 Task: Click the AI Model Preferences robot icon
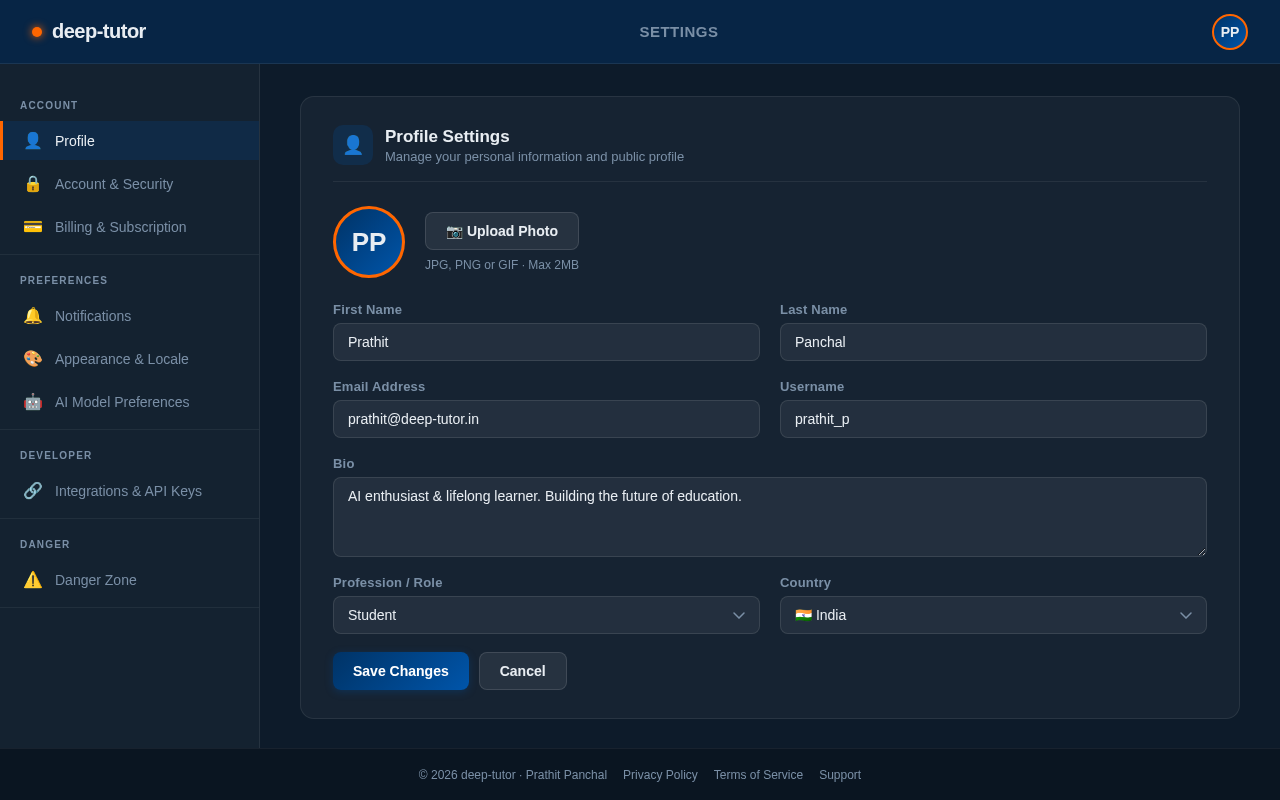(x=33, y=402)
